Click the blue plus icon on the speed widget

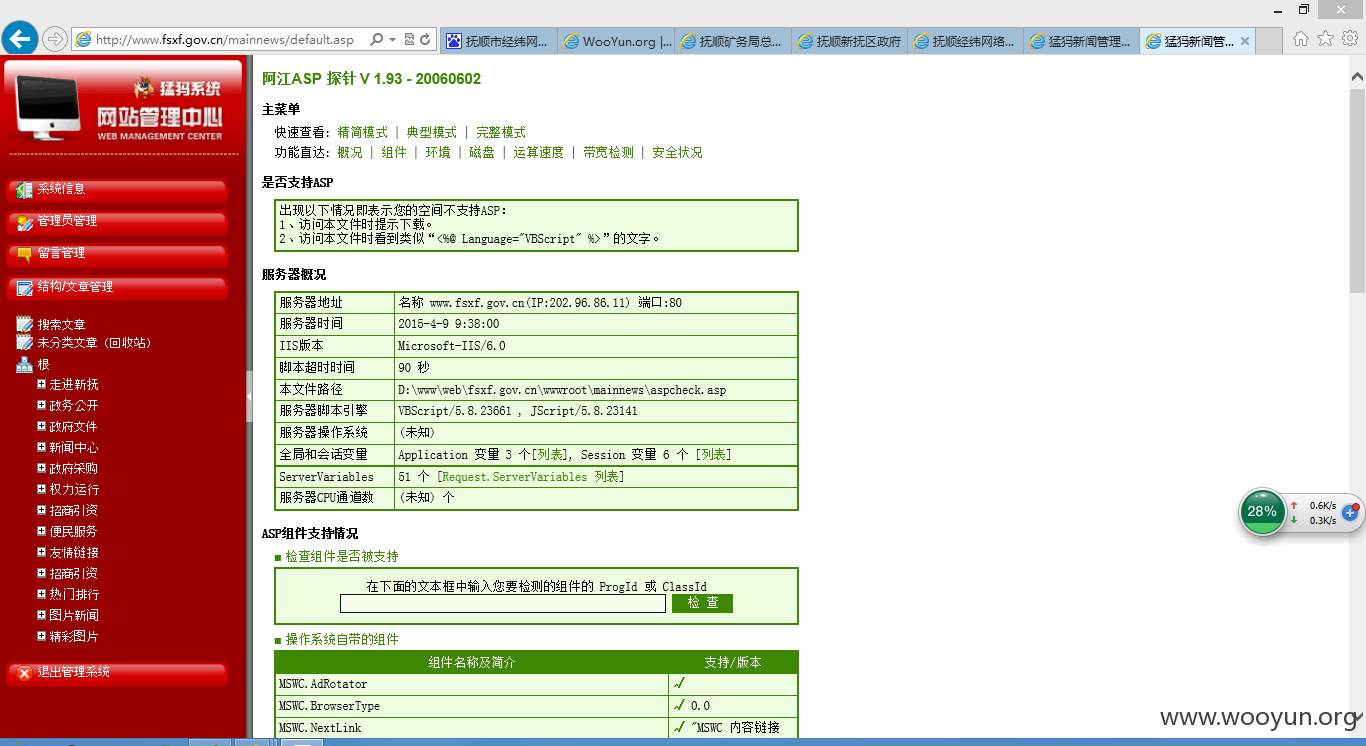pos(1350,512)
